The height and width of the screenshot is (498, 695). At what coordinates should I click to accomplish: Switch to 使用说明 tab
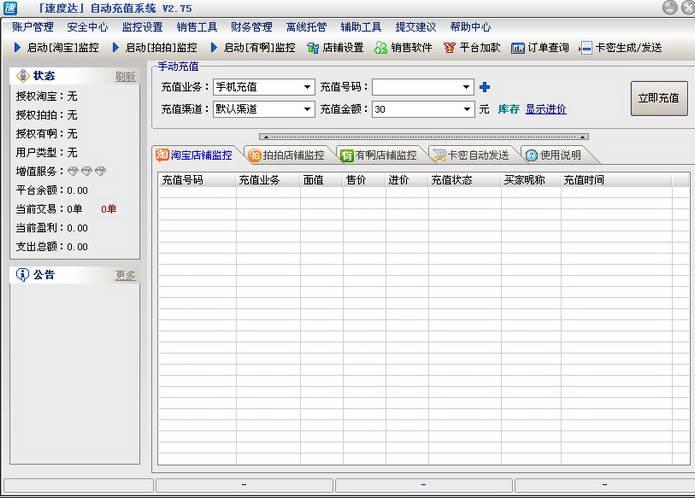pyautogui.click(x=554, y=155)
